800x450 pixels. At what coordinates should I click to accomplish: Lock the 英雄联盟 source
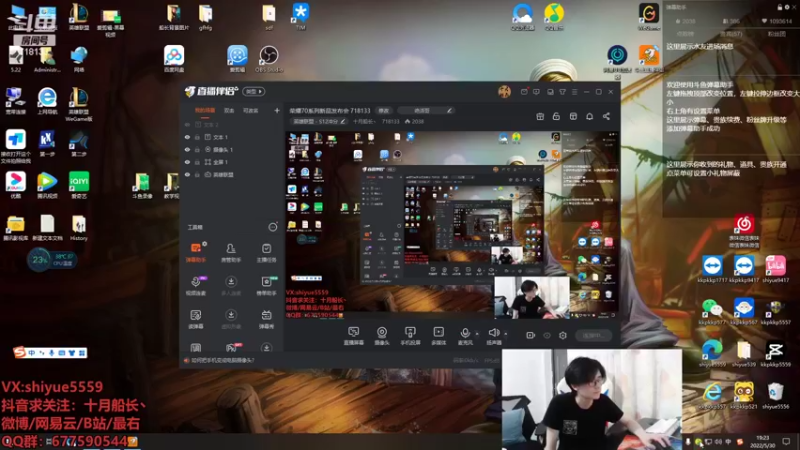(x=197, y=174)
